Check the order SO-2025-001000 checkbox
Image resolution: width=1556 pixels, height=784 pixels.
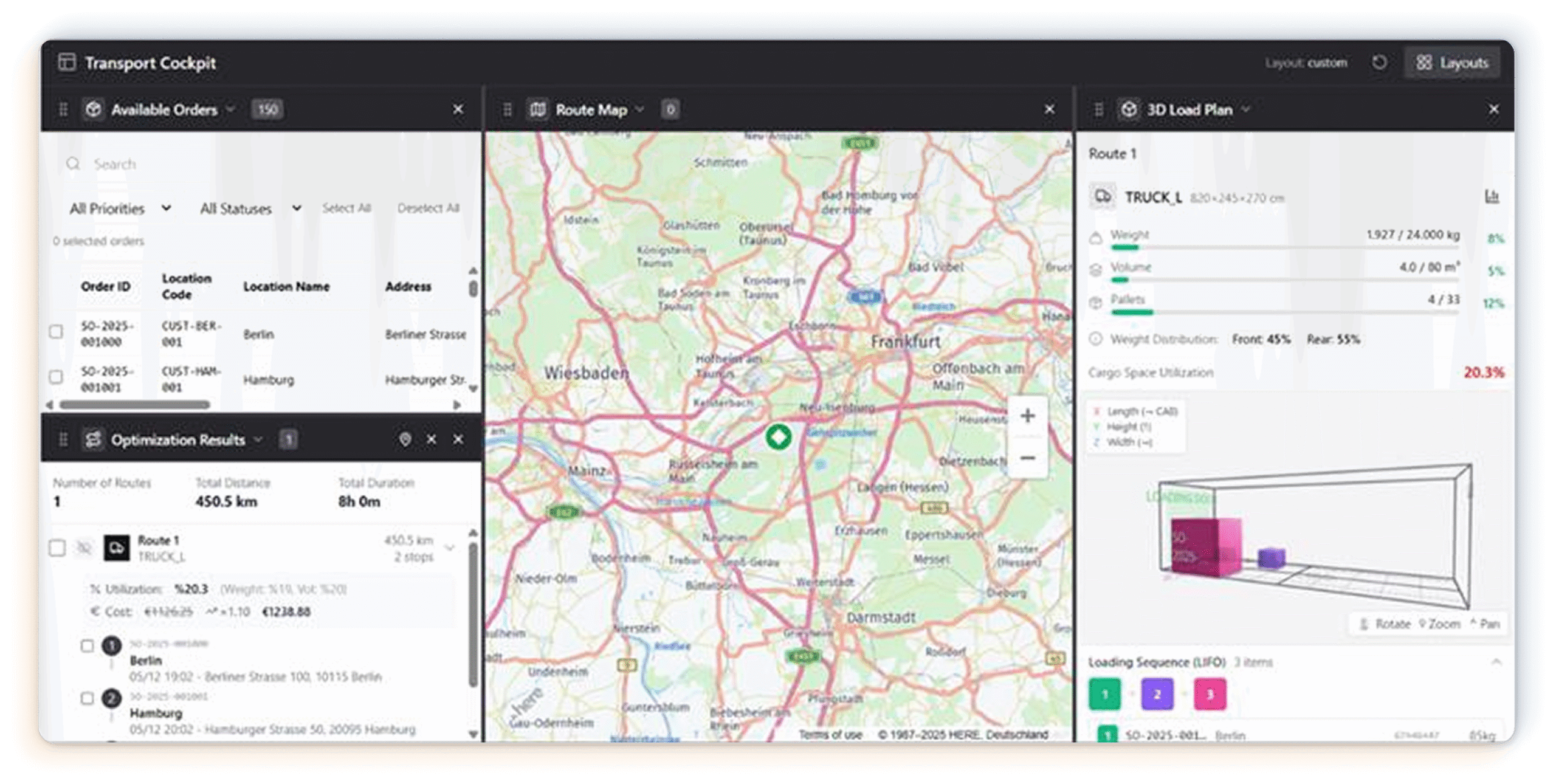coord(56,332)
